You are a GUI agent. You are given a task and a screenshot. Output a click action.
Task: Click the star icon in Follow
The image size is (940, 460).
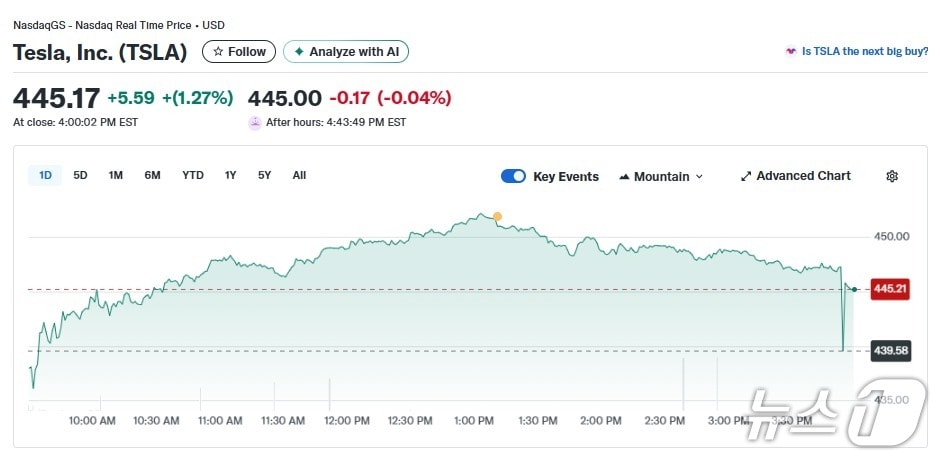click(218, 52)
